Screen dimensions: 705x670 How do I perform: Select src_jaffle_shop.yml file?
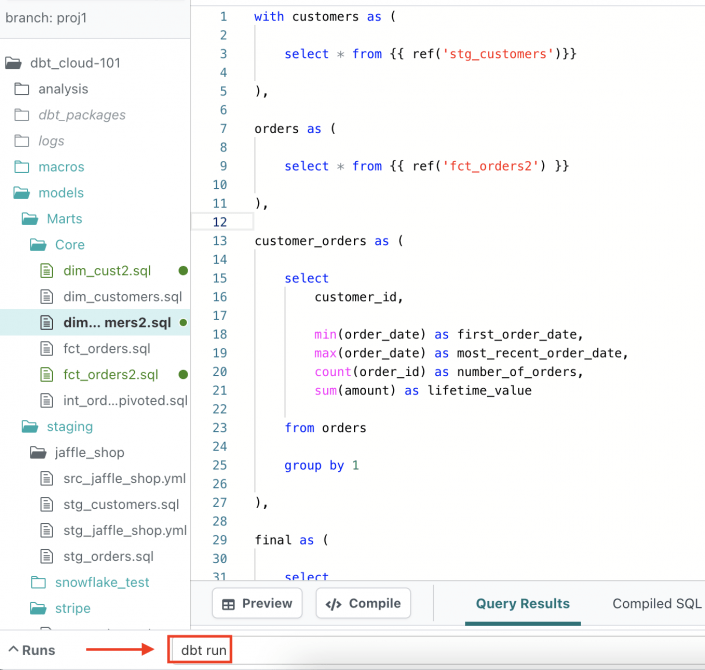(x=124, y=479)
